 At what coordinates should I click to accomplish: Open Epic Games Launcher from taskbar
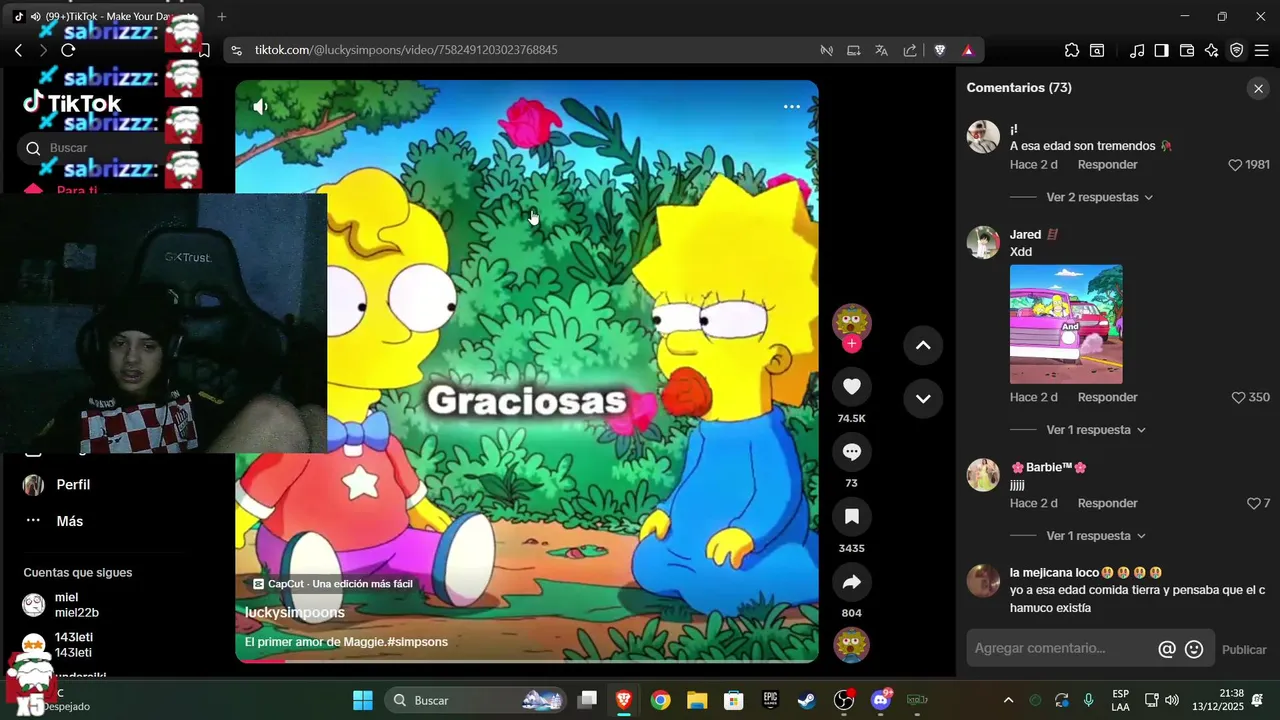(770, 700)
